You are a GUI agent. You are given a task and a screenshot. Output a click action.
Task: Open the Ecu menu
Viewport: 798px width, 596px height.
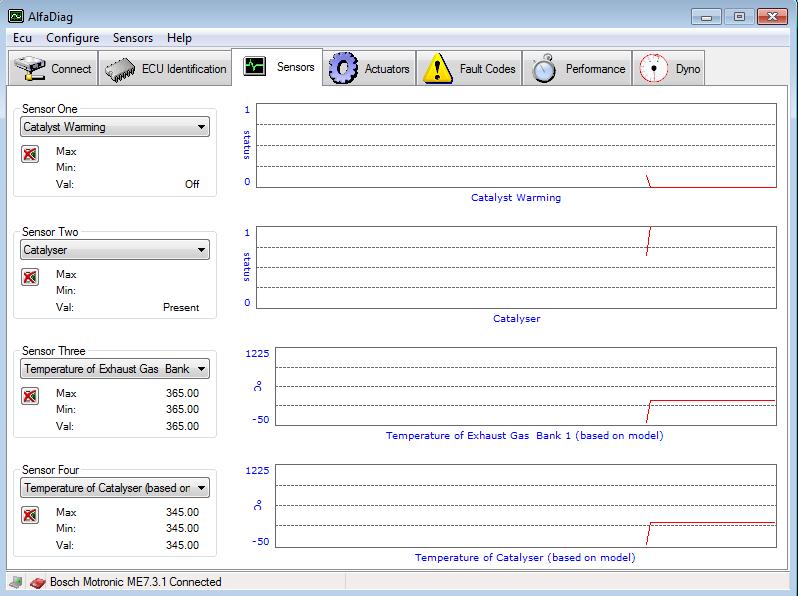23,38
